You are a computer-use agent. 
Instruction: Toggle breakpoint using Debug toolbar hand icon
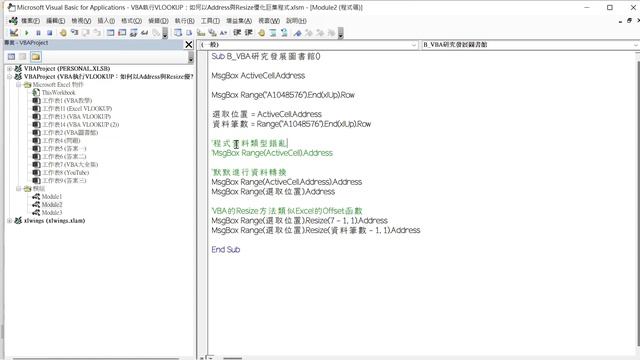(x=63, y=33)
